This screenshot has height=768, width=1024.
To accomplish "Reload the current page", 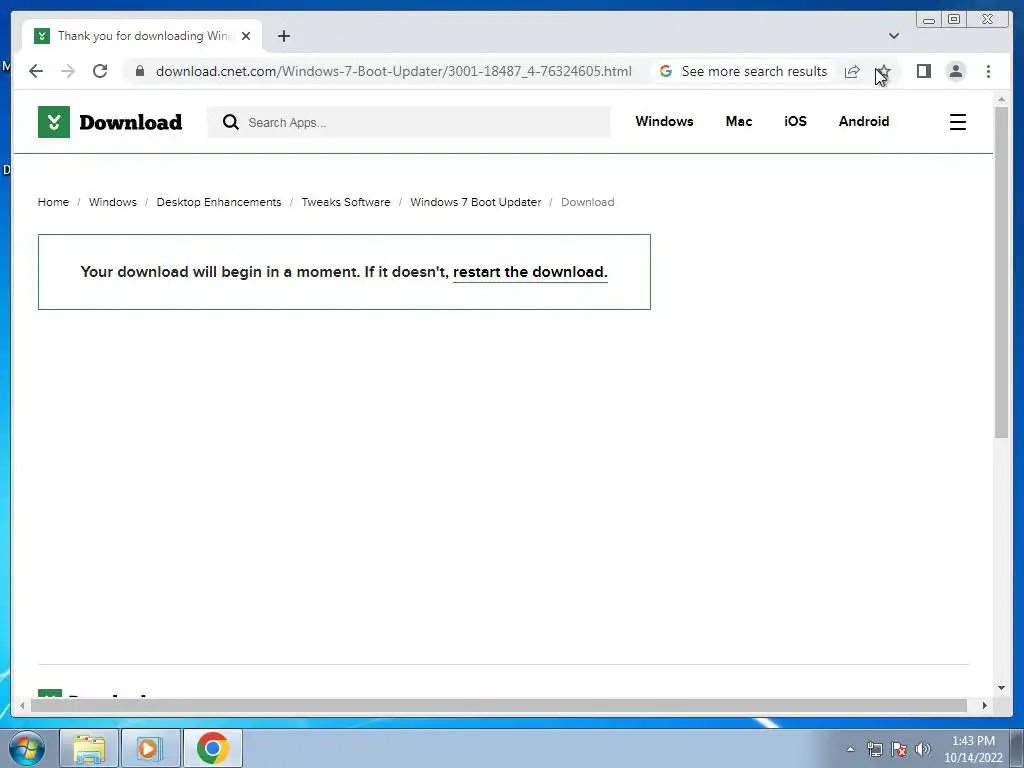I will pyautogui.click(x=100, y=71).
